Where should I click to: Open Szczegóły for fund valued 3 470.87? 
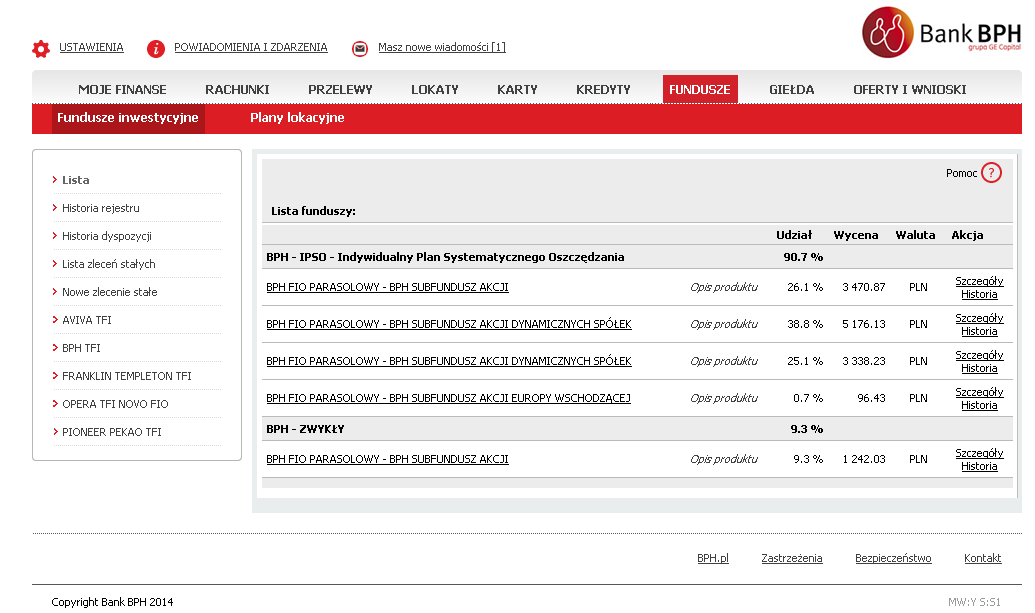coord(979,281)
